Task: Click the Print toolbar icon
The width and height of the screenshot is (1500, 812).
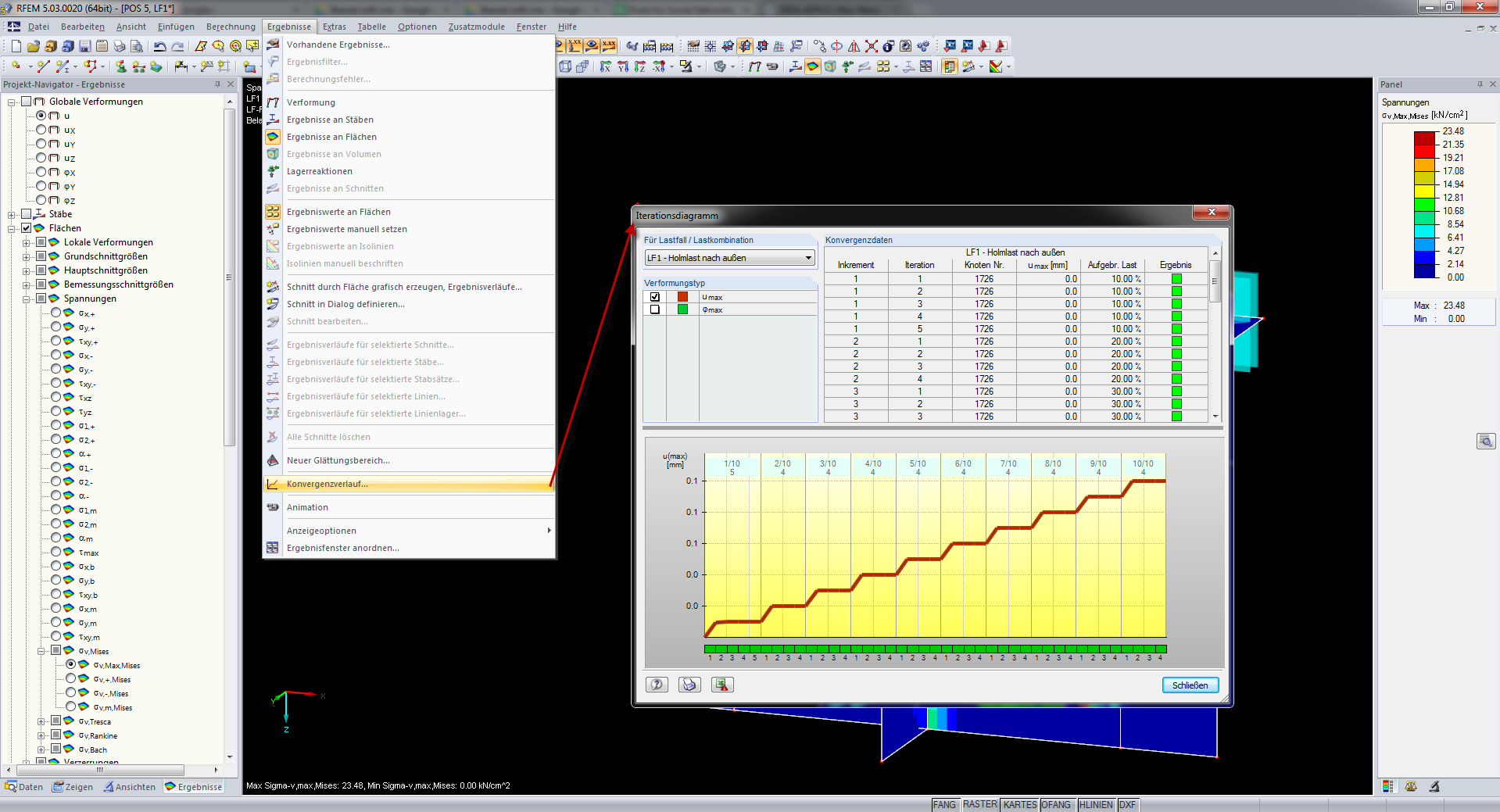Action: pyautogui.click(x=119, y=46)
